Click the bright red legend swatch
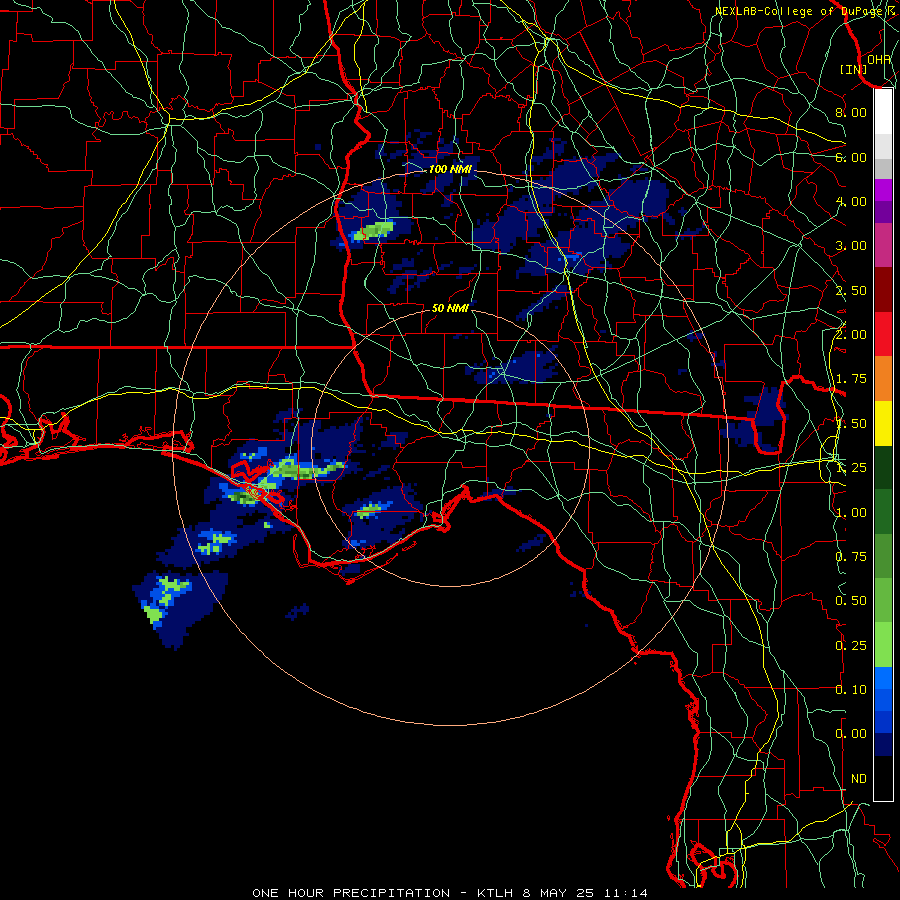This screenshot has width=900, height=900. (x=883, y=334)
